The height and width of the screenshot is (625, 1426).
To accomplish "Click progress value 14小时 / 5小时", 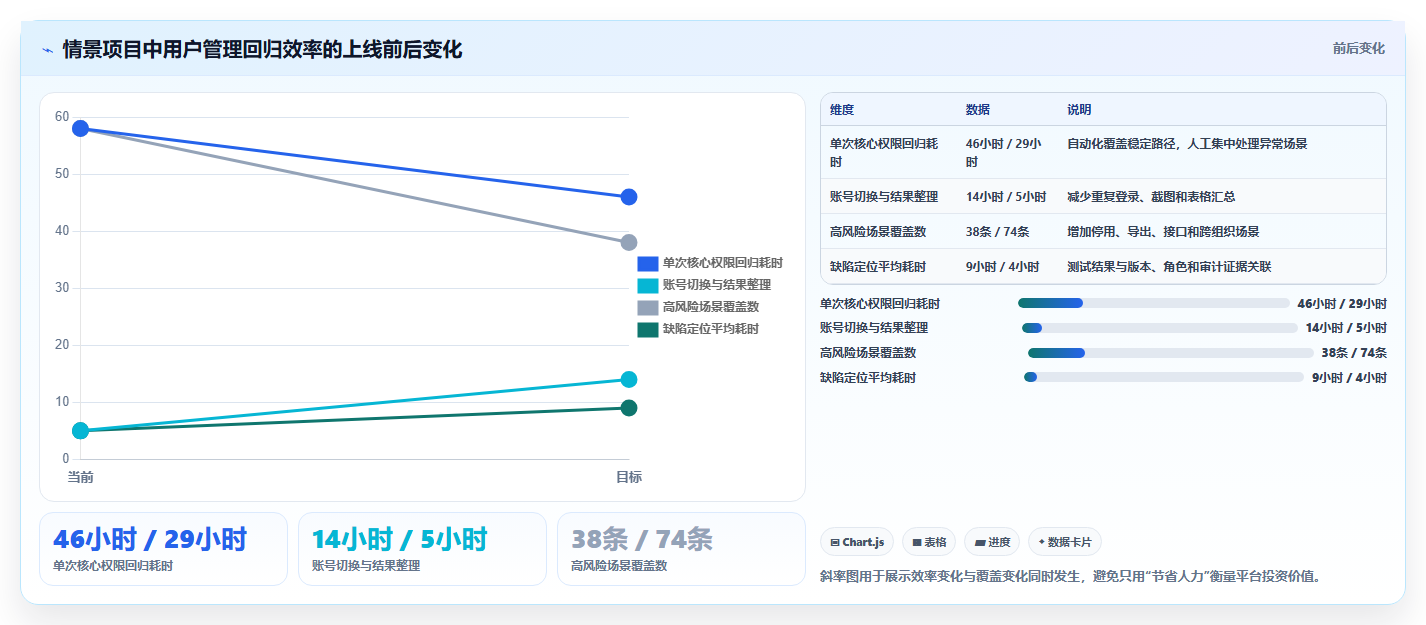I will (x=1346, y=328).
